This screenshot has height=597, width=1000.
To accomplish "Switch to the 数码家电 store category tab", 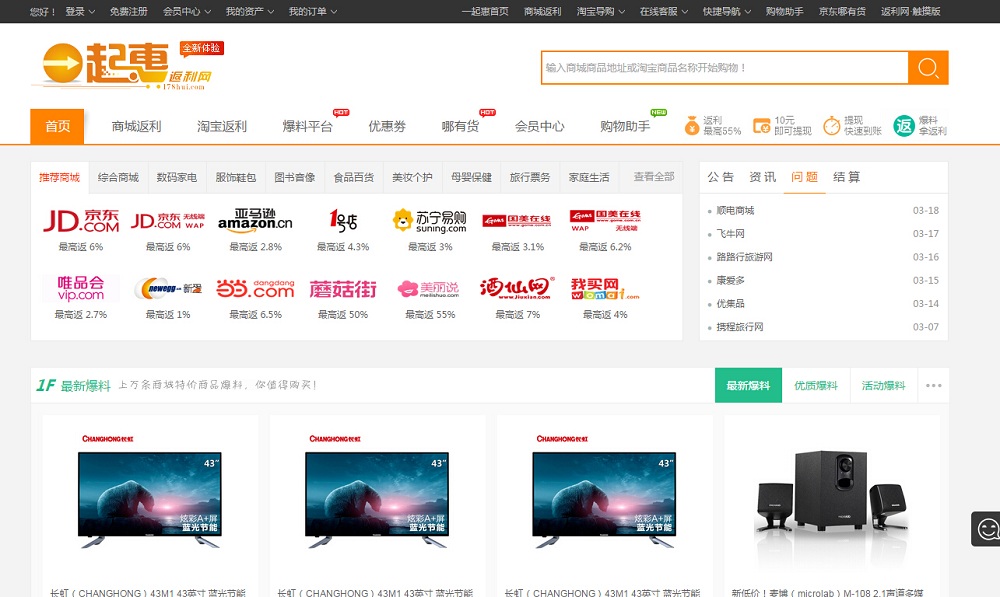I will [x=177, y=177].
